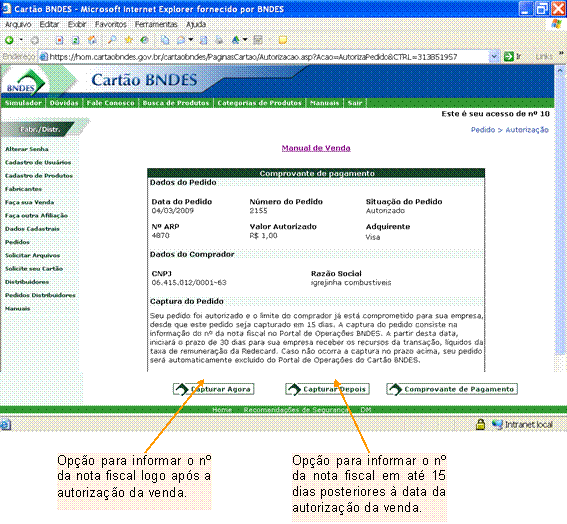The image size is (567, 524).
Task: Click the padlock security icon in status bar
Action: [480, 424]
